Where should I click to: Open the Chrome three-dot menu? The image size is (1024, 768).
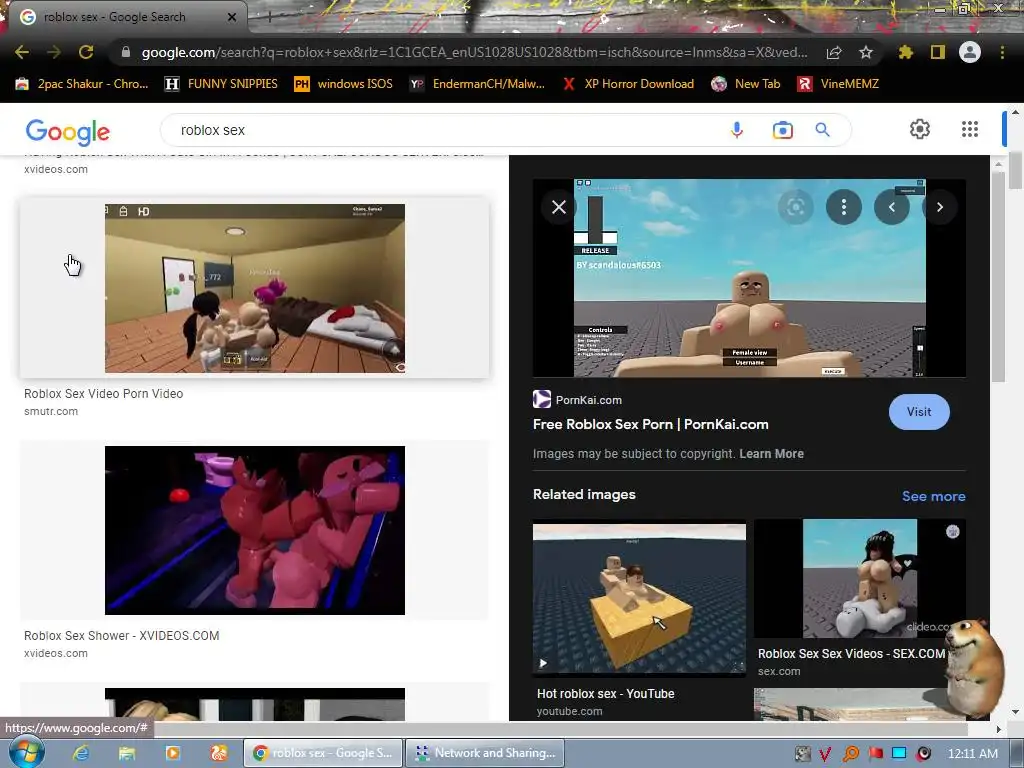(1002, 52)
